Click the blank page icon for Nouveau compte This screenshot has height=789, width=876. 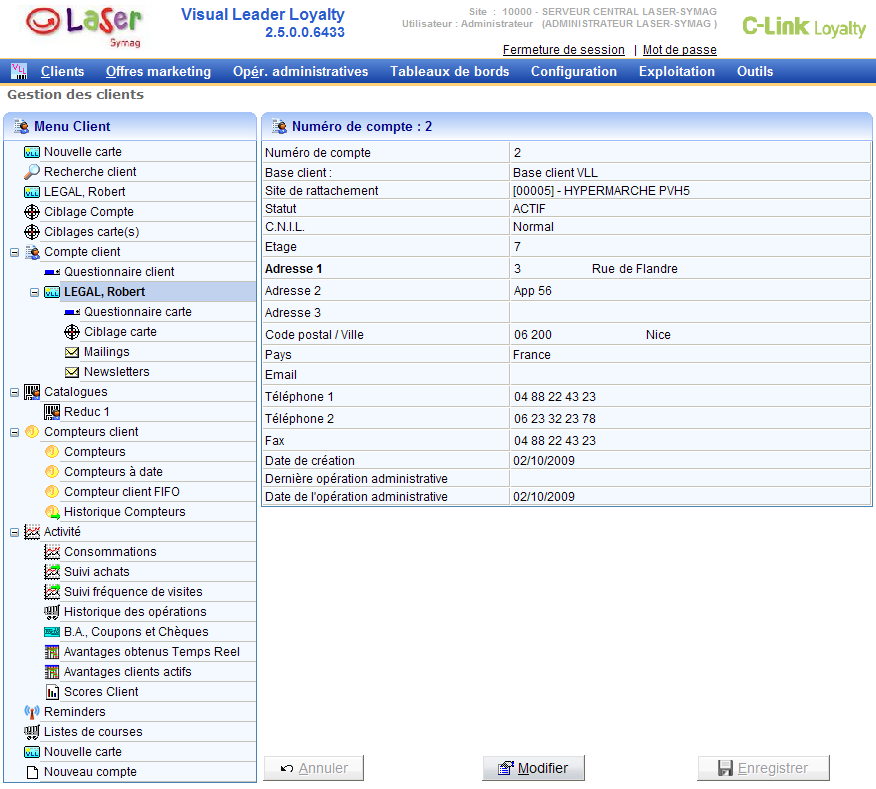32,772
